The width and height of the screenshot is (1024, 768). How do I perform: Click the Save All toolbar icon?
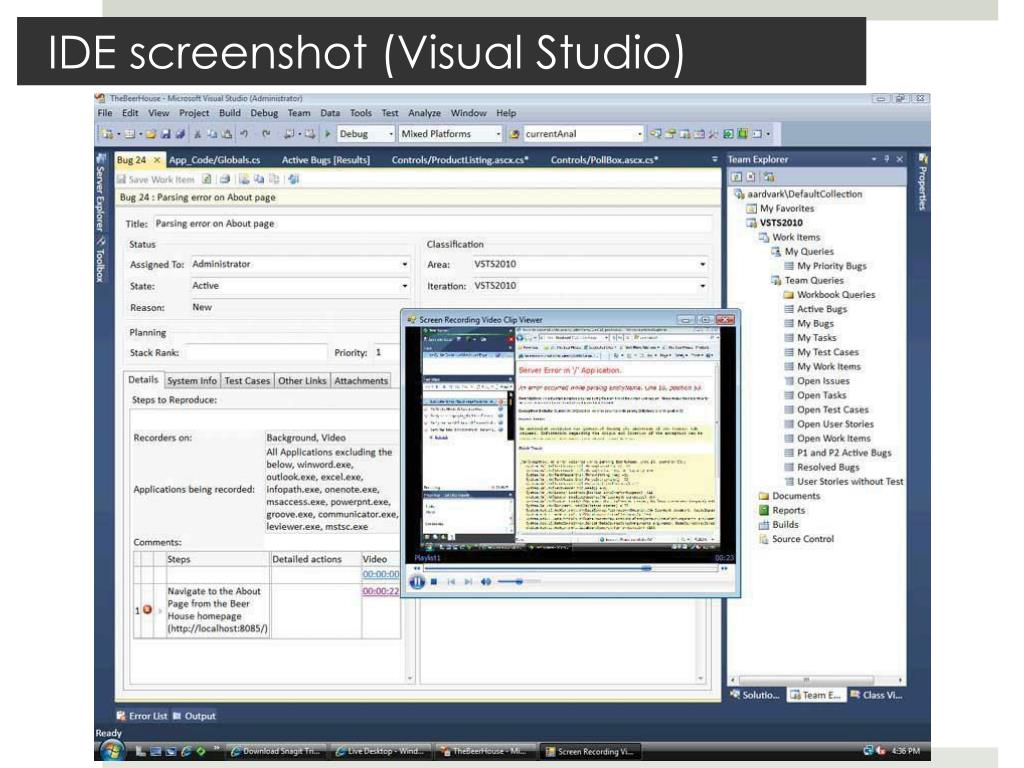tap(180, 134)
